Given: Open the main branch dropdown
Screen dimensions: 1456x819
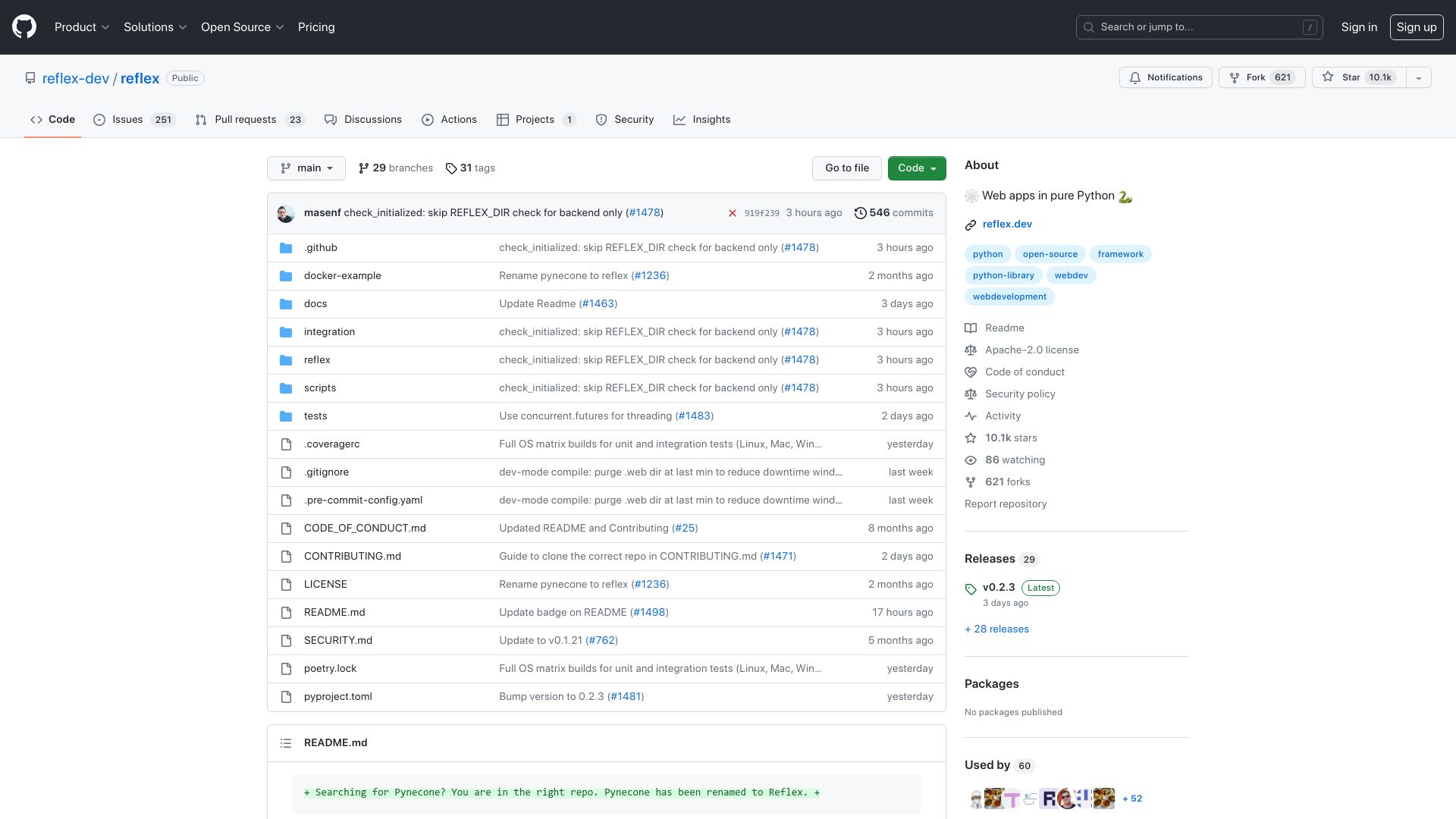Looking at the screenshot, I should (x=306, y=168).
